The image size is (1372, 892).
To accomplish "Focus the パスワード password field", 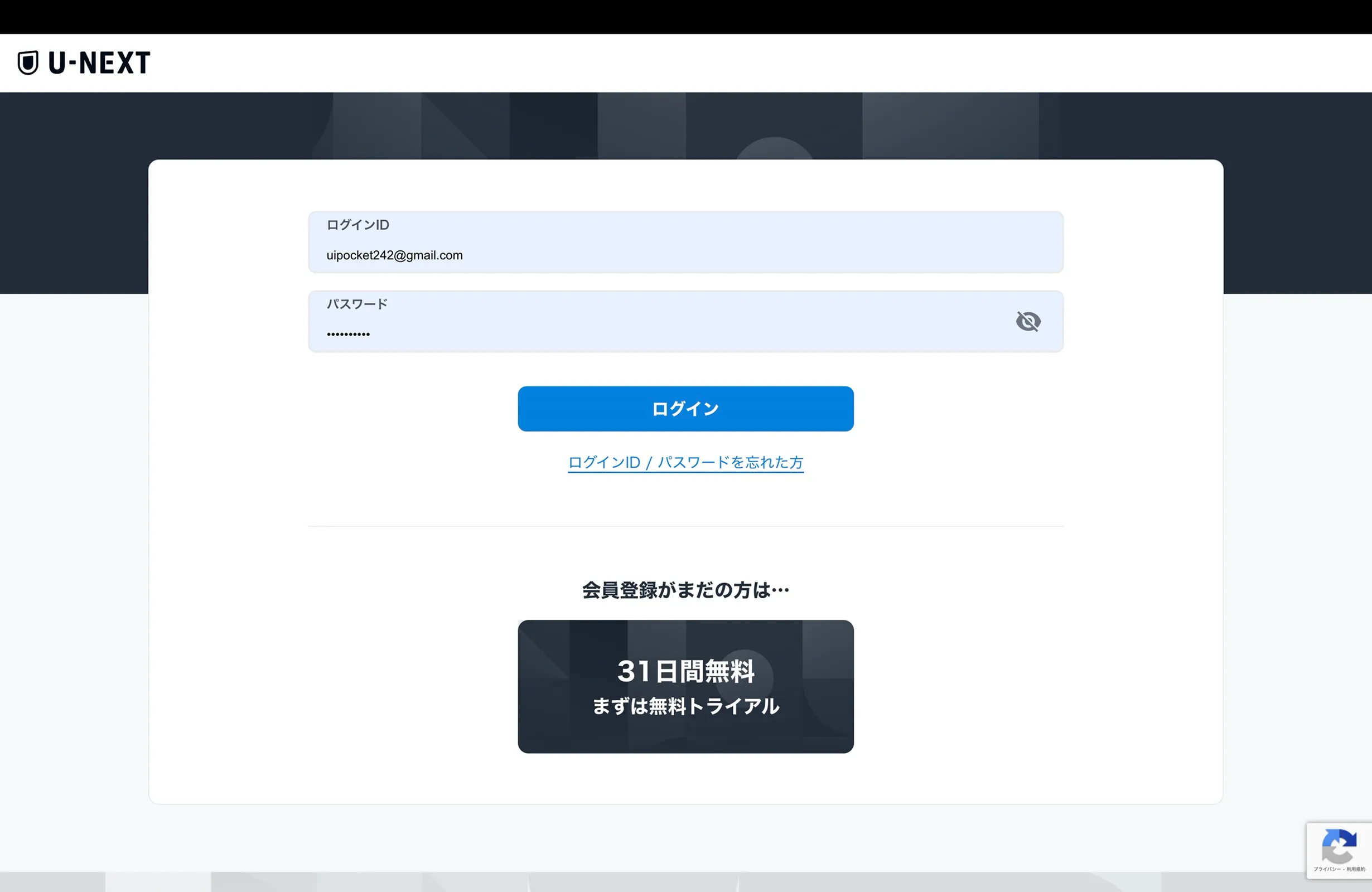I will point(685,322).
